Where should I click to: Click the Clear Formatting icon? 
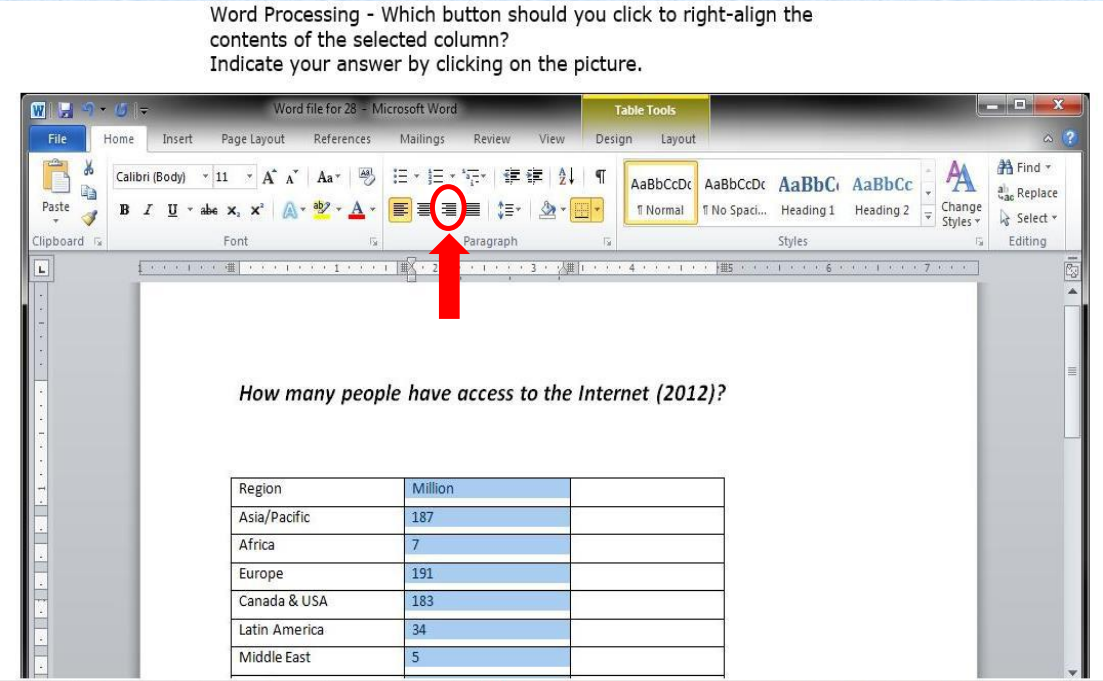[366, 176]
